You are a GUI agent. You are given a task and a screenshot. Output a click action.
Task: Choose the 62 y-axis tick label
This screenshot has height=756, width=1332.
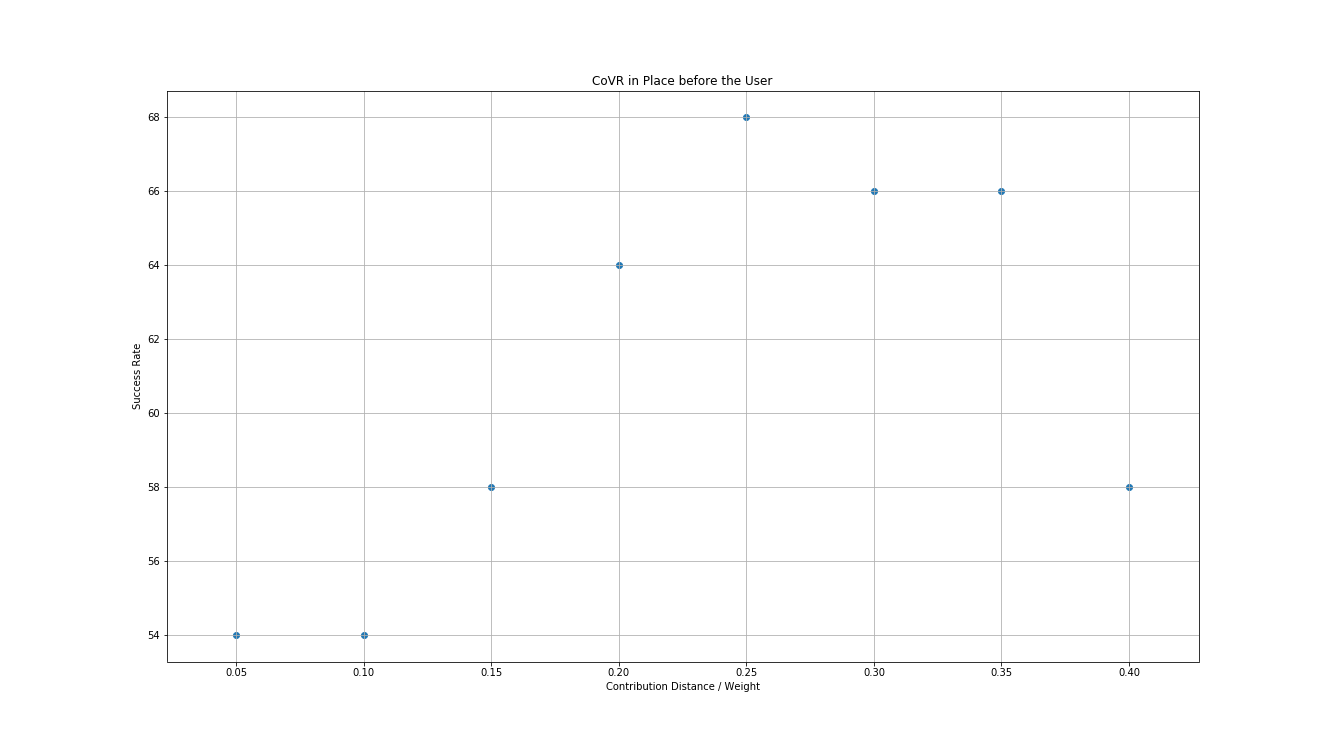pyautogui.click(x=153, y=340)
